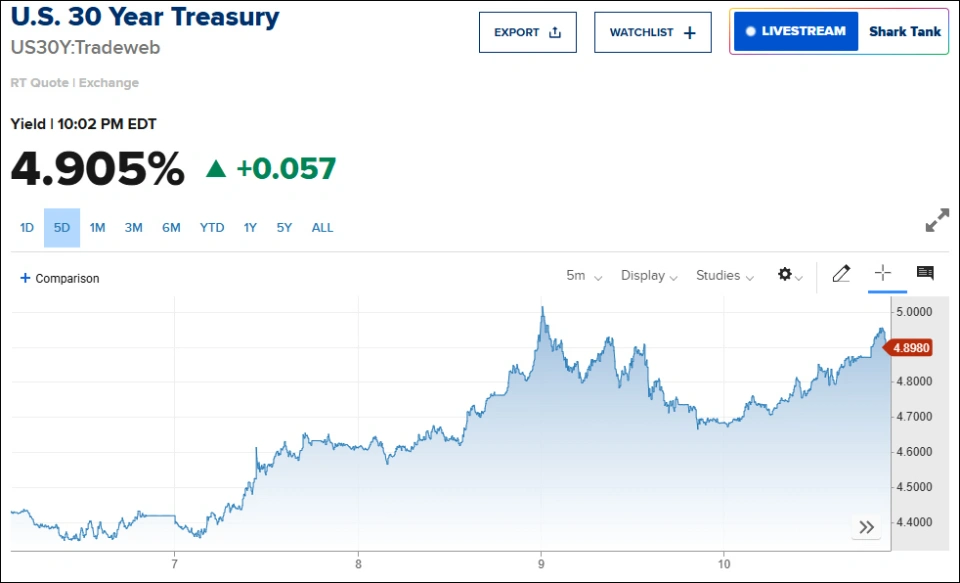
Task: Open chart settings gear
Action: click(790, 275)
